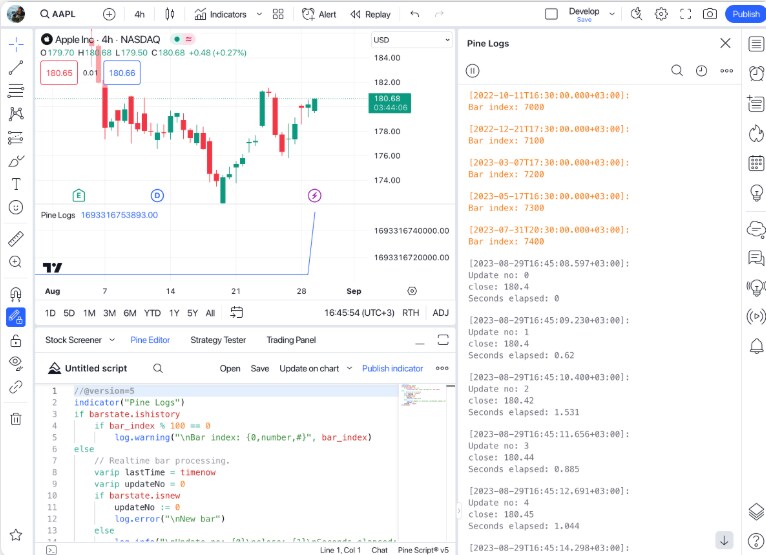Switch to the Pine Editor tab
766x555 pixels.
[x=150, y=340]
